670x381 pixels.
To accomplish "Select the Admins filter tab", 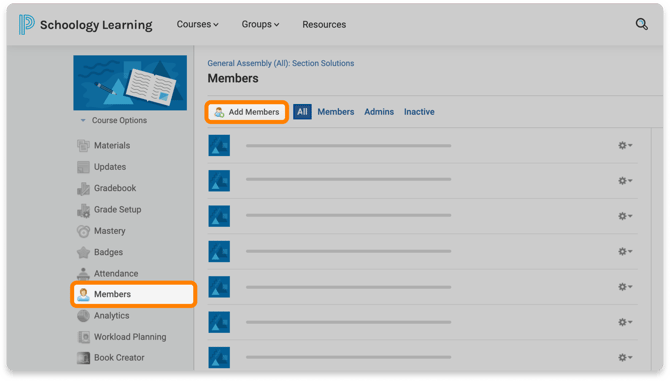I will (379, 112).
